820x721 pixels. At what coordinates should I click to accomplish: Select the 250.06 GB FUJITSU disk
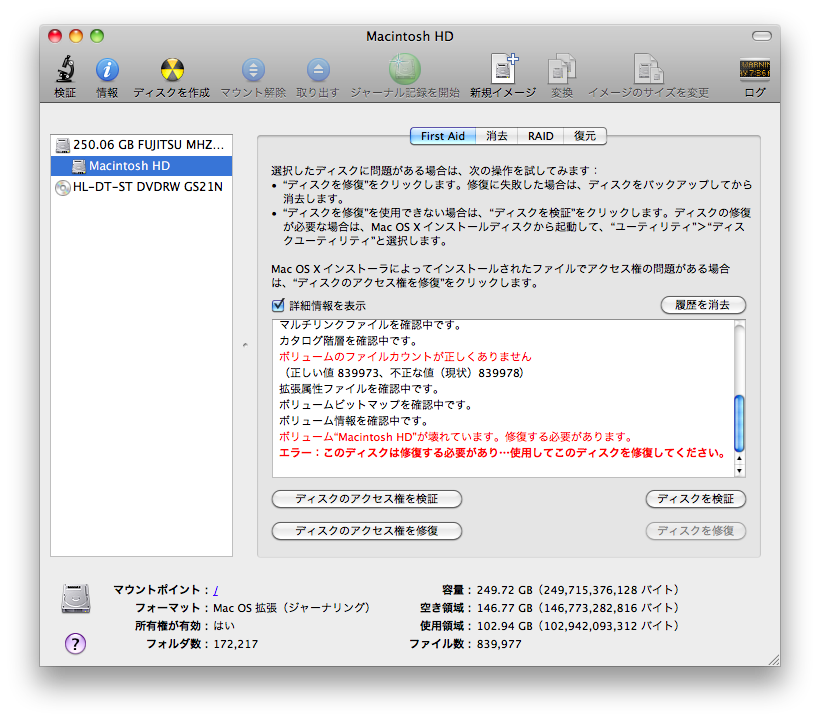pos(141,145)
